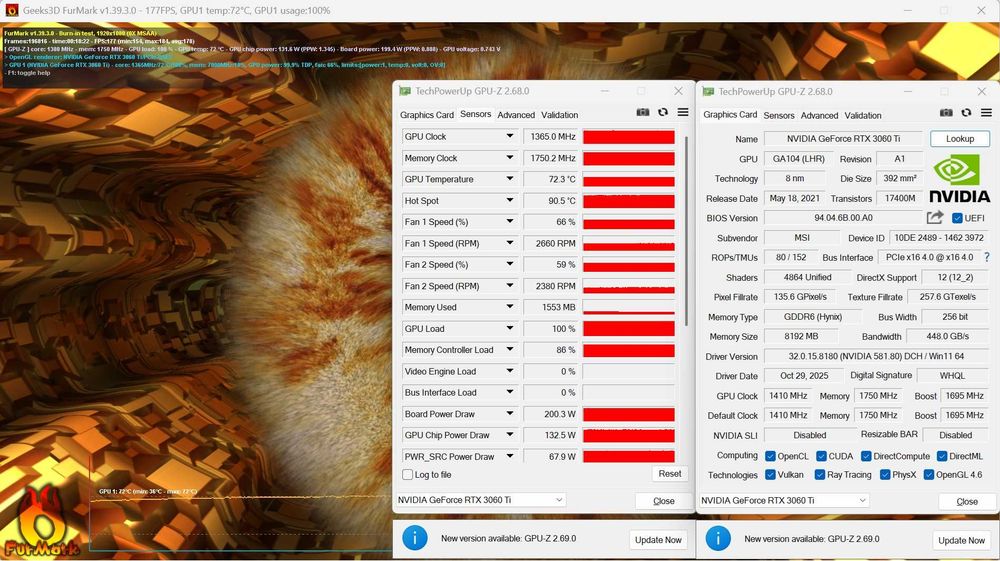Open the Memory Clock sensor dropdown arrow

pyautogui.click(x=510, y=157)
